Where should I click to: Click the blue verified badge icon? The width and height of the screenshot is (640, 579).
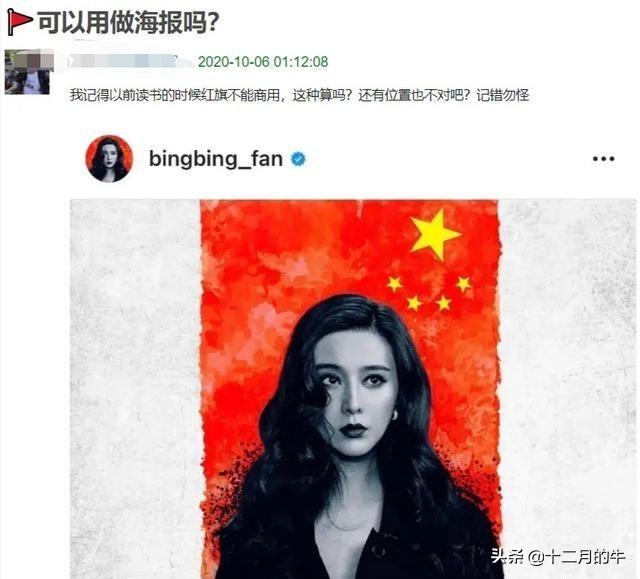click(x=299, y=159)
